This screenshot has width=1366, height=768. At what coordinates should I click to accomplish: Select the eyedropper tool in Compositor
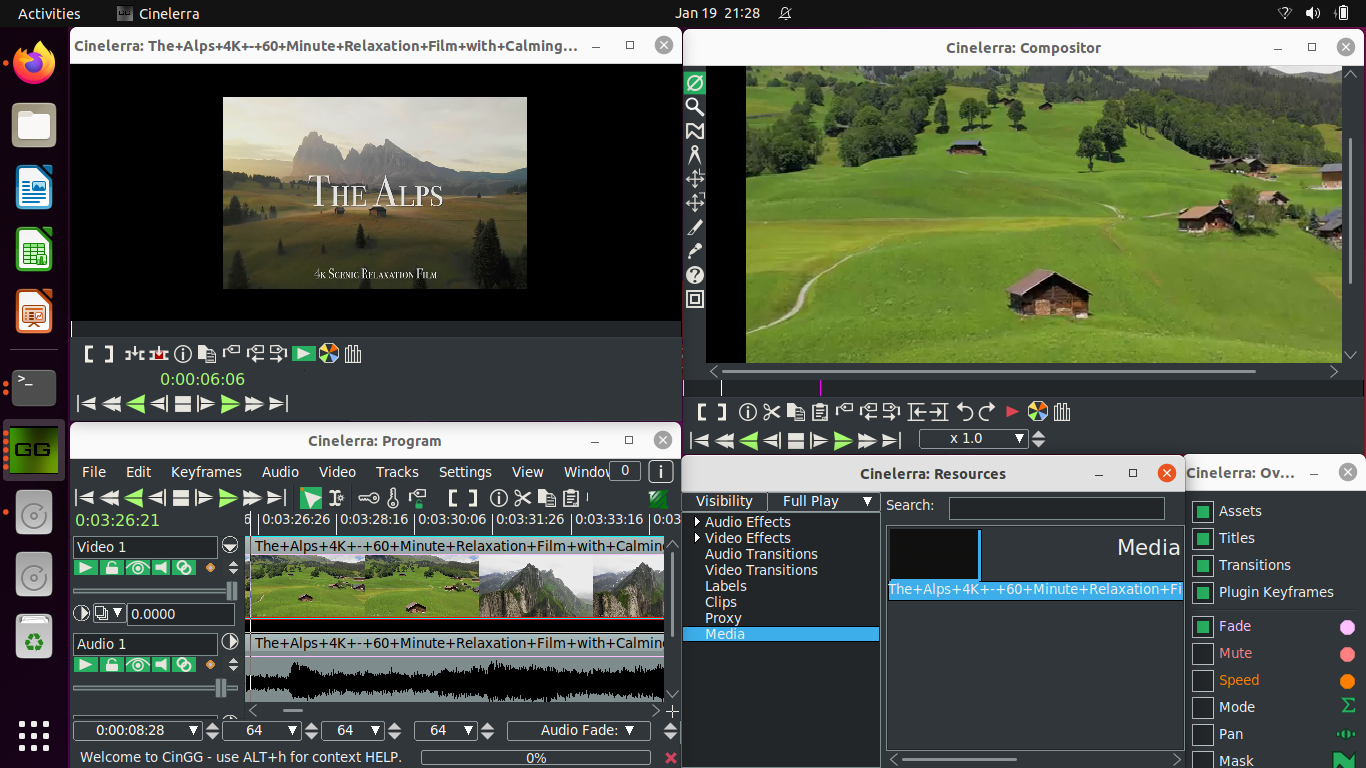click(695, 250)
